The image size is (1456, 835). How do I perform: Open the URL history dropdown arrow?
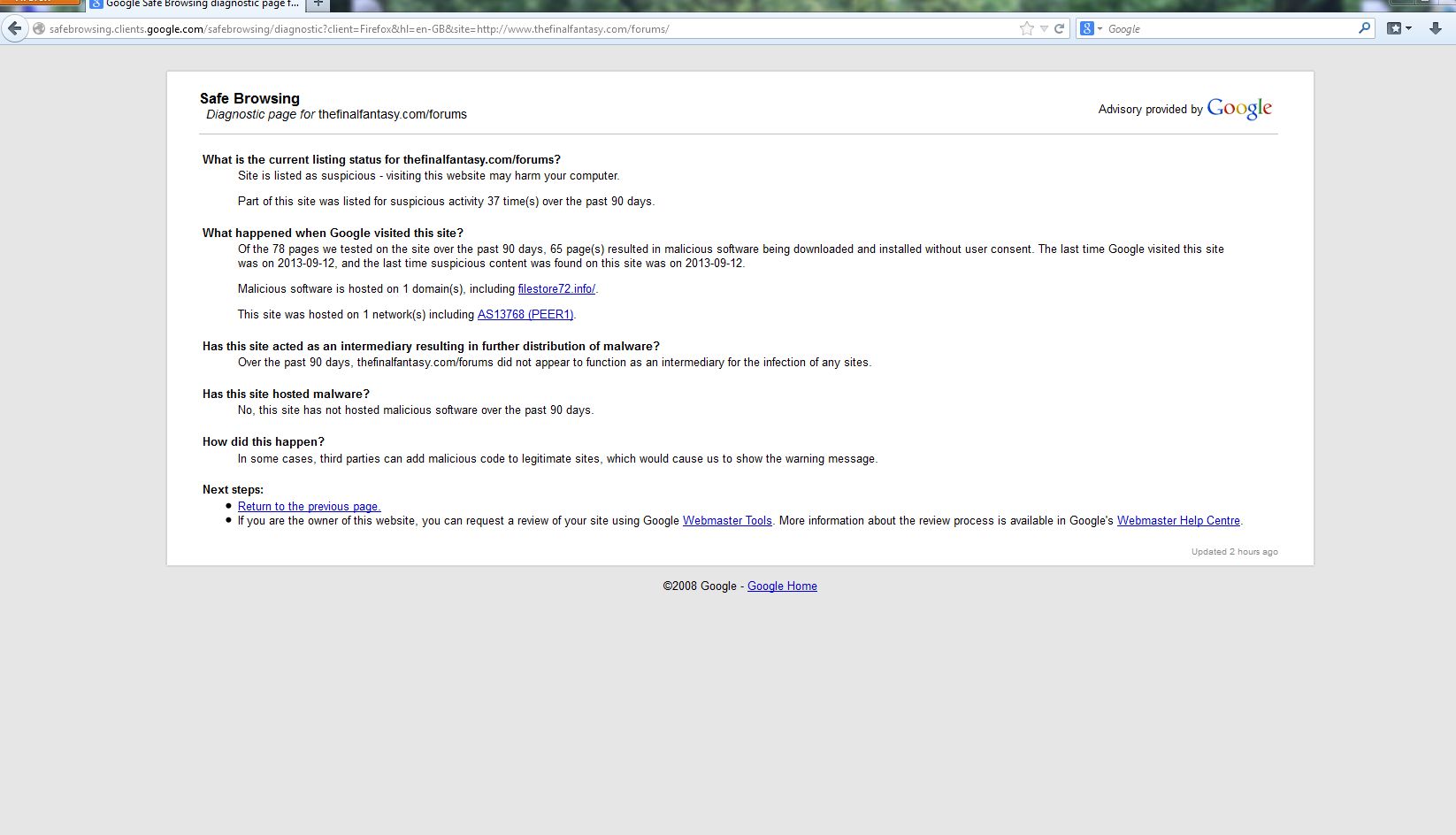[x=1044, y=29]
